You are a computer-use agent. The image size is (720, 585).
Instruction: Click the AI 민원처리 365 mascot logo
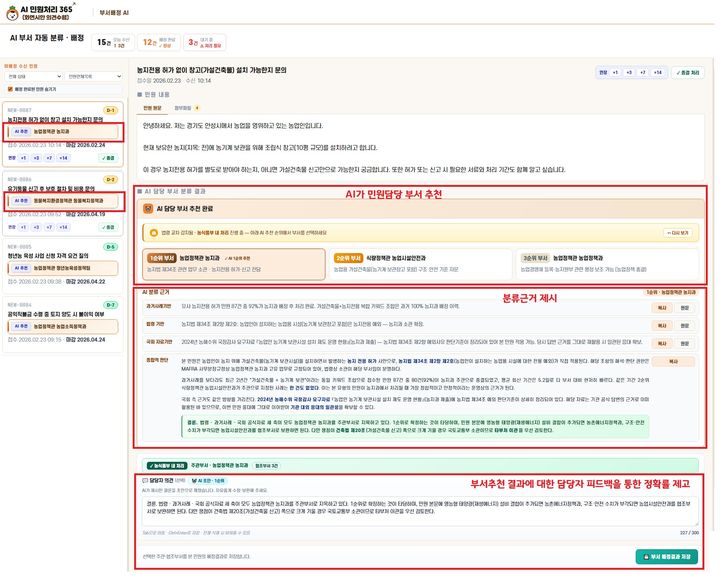click(x=12, y=13)
